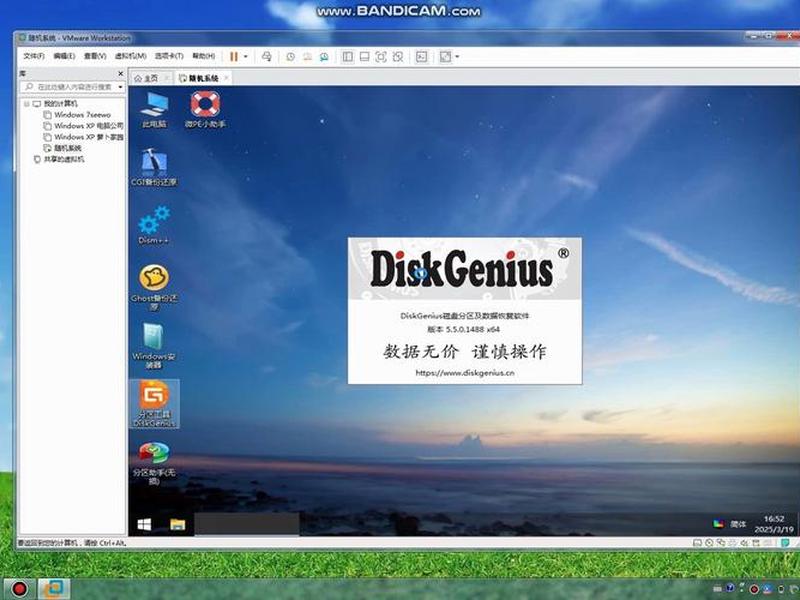Click the red record button on host taskbar
Screen dimensions: 800x600
pos(19,589)
